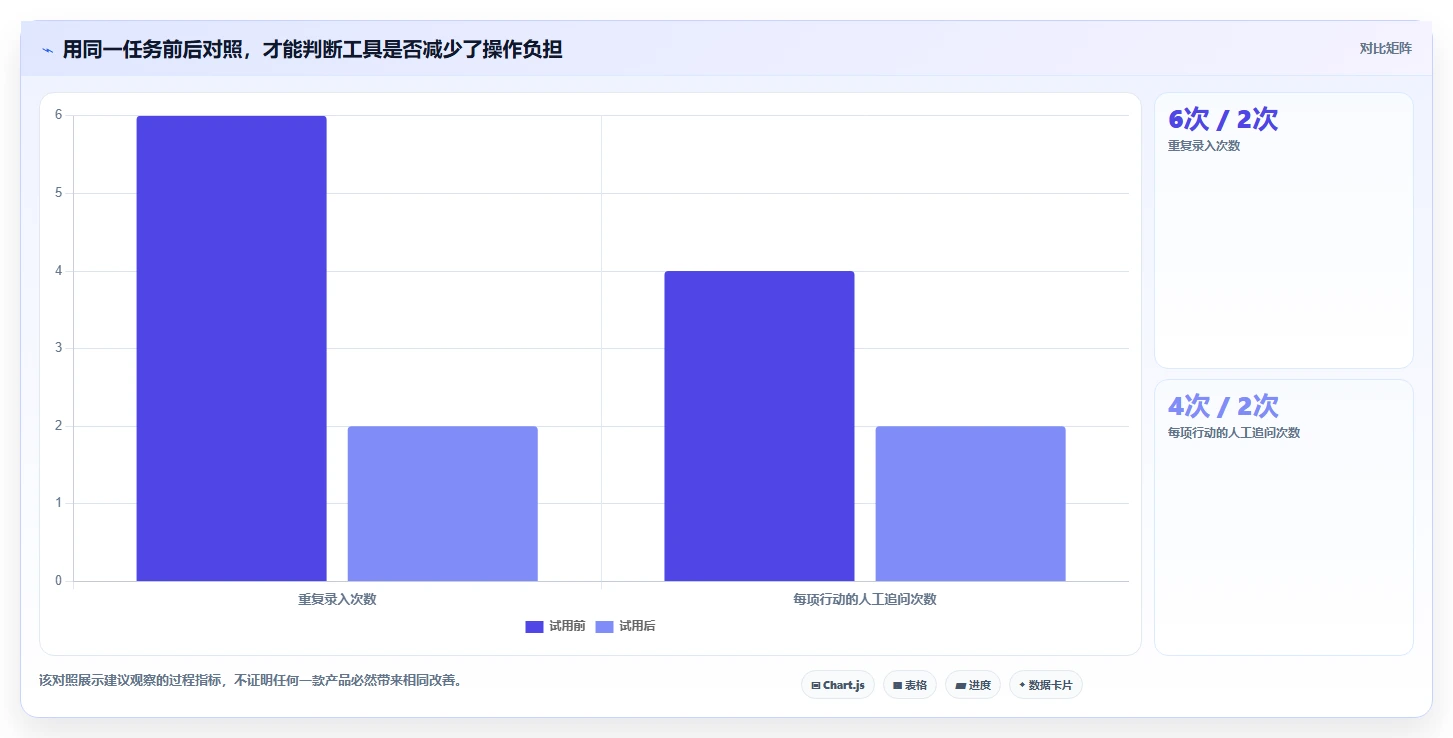Click the 试用前 dark purple legend swatch

click(x=534, y=627)
